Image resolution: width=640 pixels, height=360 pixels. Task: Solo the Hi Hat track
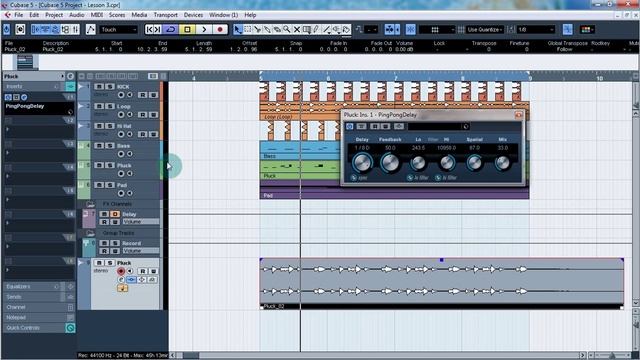pos(109,126)
